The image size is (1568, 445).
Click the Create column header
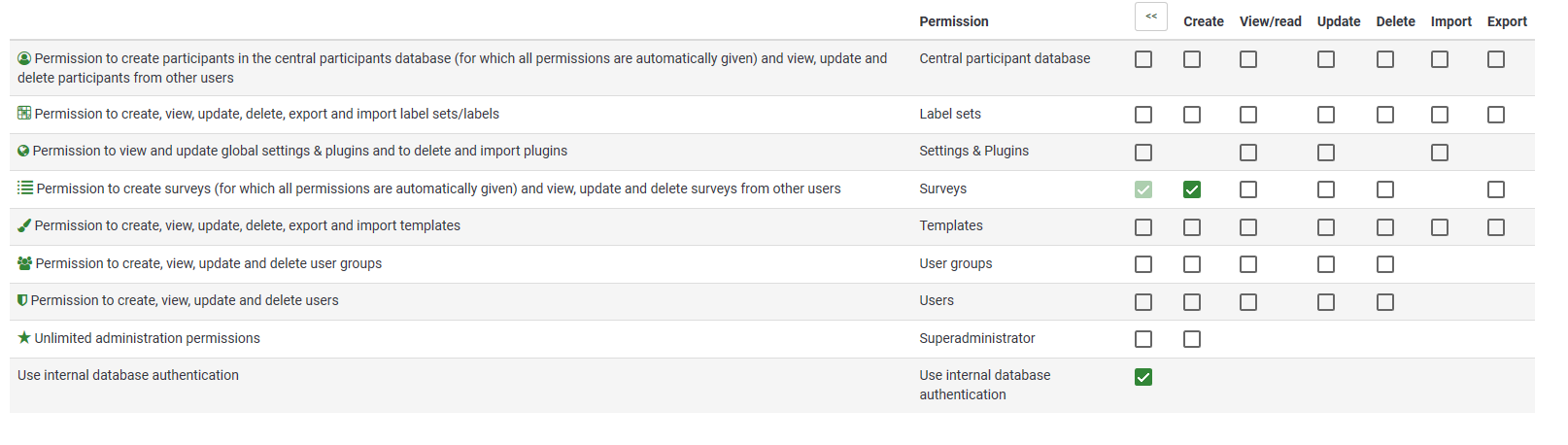click(x=1203, y=21)
